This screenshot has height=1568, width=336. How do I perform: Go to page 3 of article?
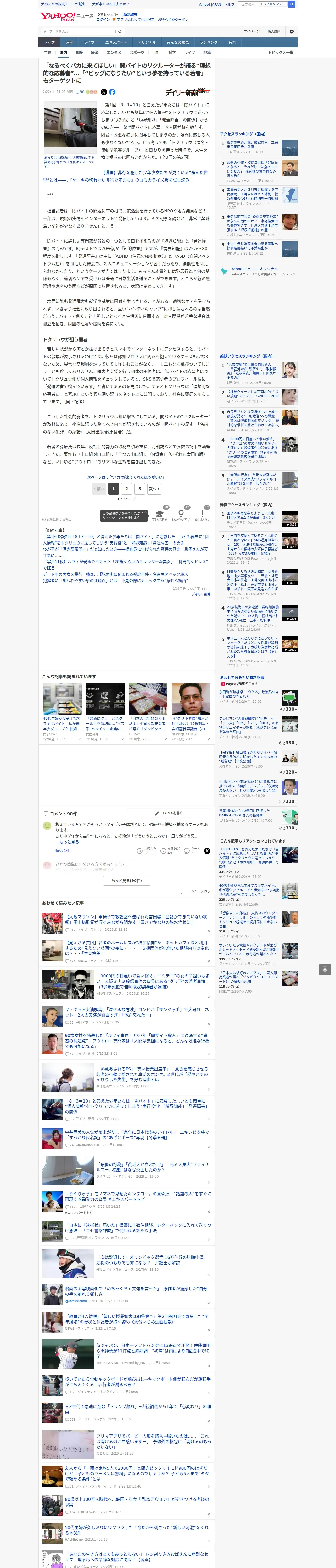point(140,489)
